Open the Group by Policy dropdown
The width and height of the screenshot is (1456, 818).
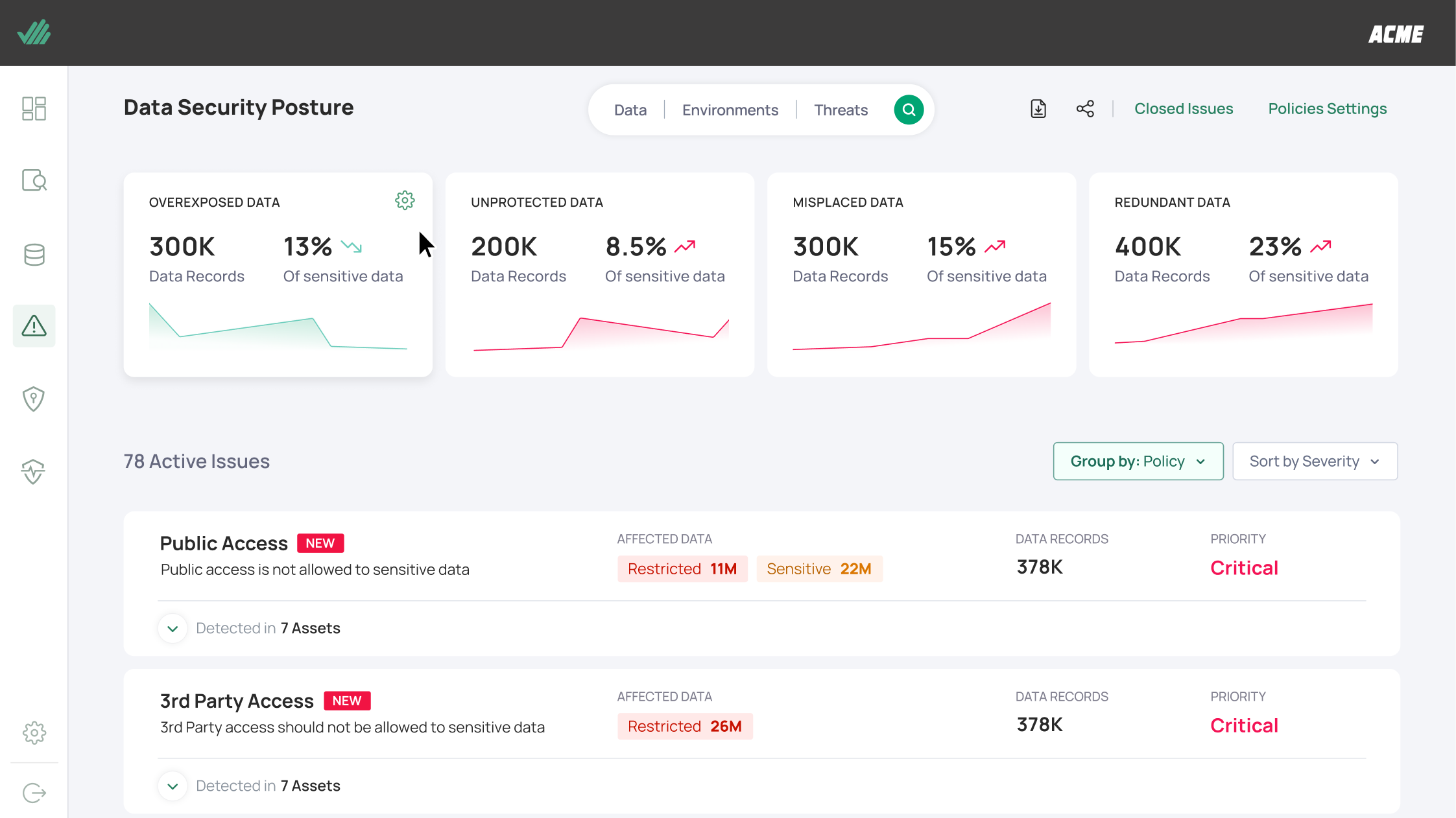coord(1138,461)
